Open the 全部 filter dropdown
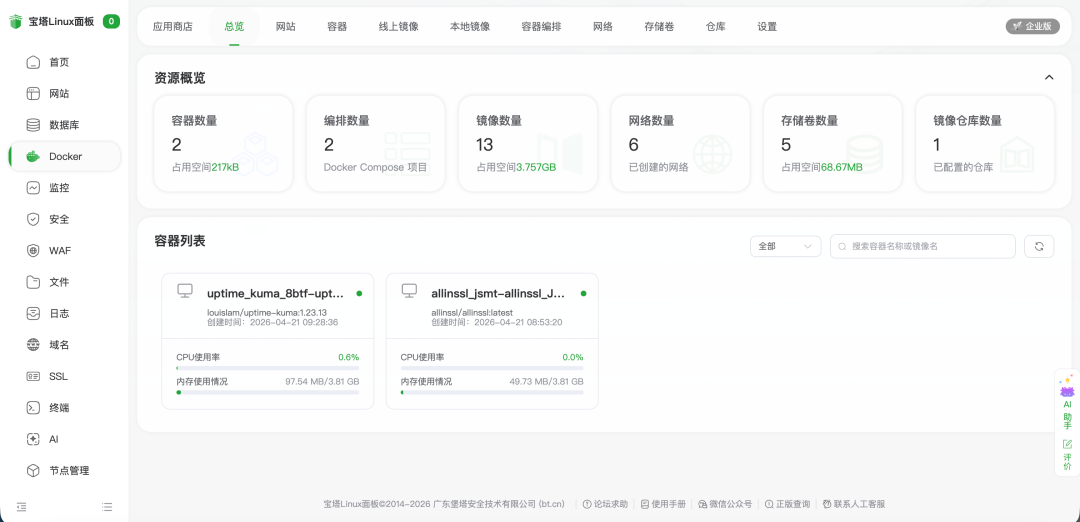This screenshot has width=1080, height=522. point(785,247)
